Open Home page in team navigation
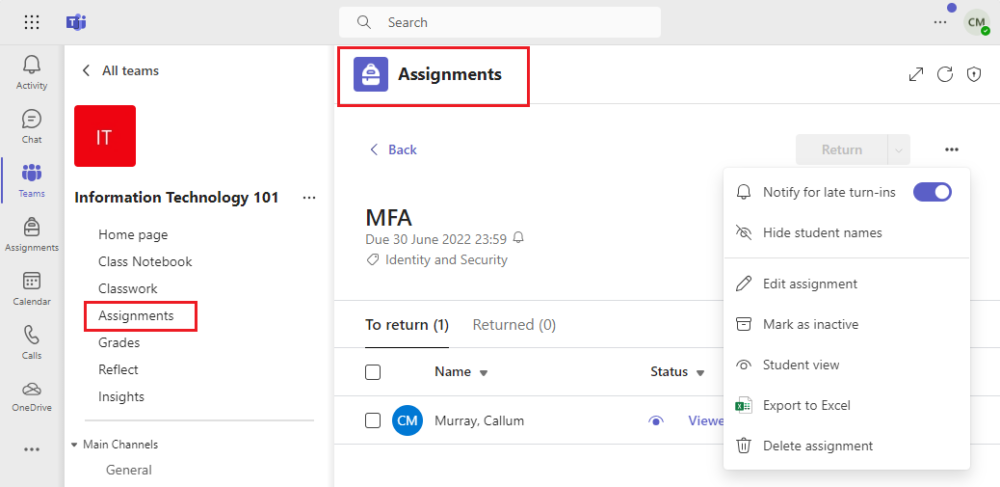This screenshot has height=487, width=1000. click(x=133, y=235)
